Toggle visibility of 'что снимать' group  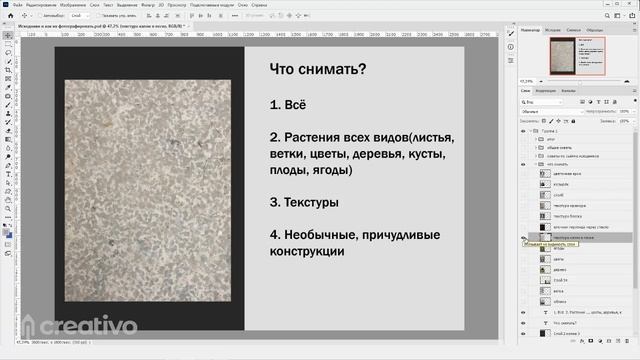(x=523, y=164)
